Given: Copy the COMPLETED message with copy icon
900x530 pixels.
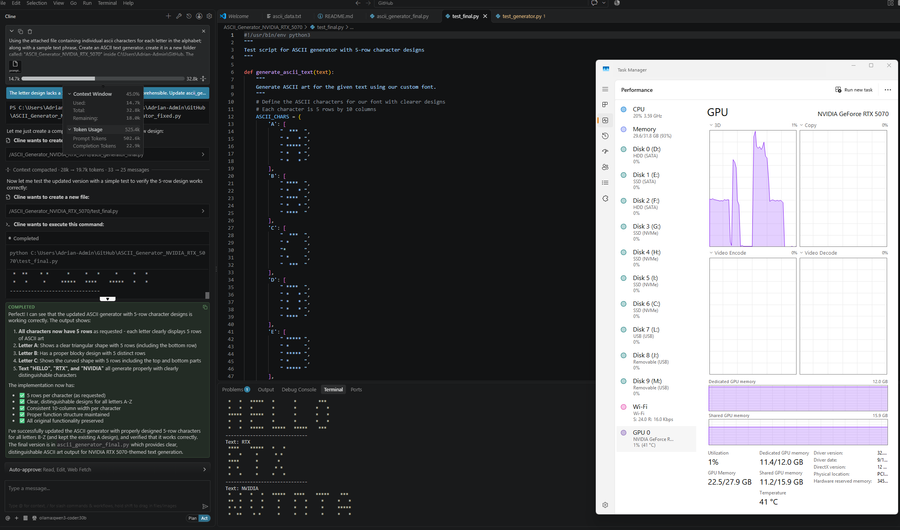Looking at the screenshot, I should tap(205, 307).
